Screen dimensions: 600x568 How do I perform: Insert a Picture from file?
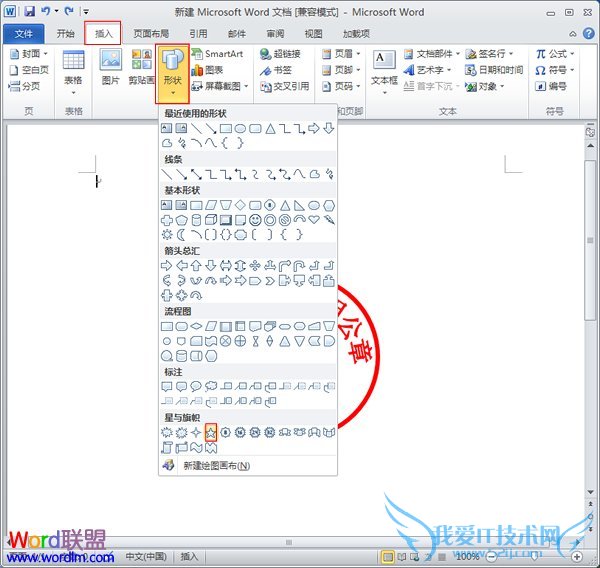(x=111, y=66)
